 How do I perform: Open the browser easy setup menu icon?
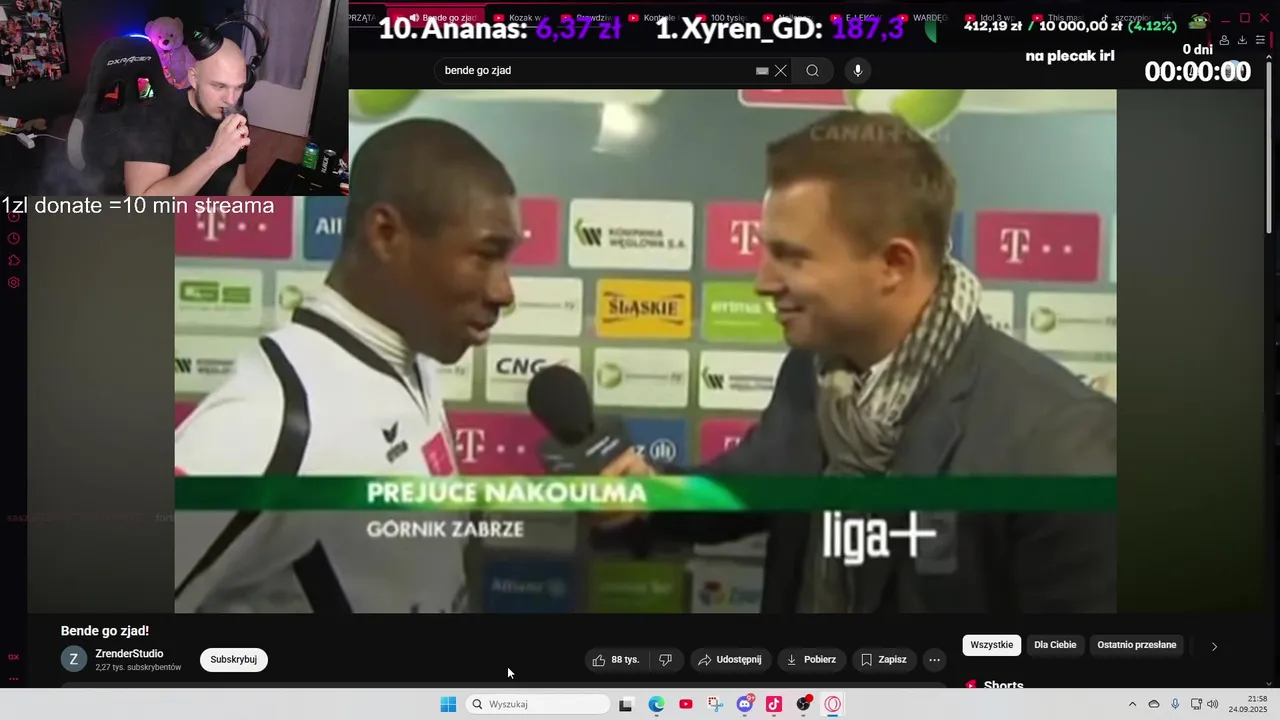coord(1260,40)
